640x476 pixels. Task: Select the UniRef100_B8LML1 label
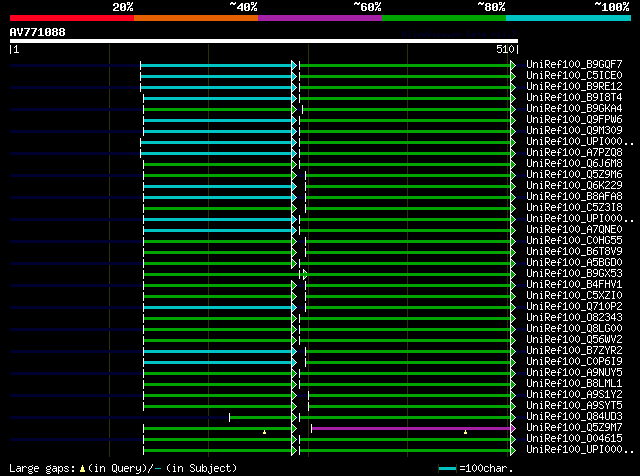click(574, 384)
